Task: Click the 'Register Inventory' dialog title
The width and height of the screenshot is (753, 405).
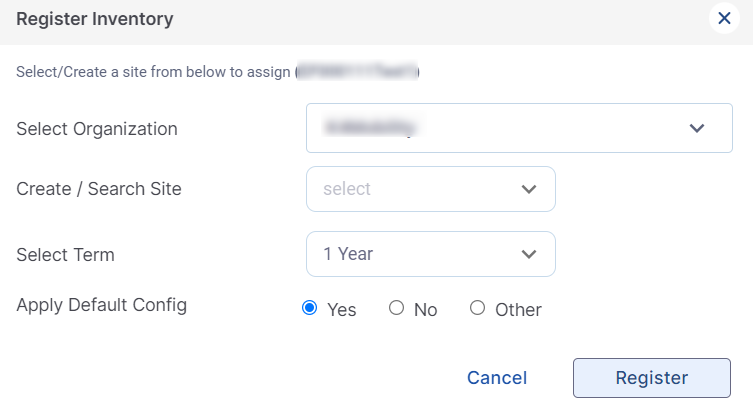Action: coord(95,18)
